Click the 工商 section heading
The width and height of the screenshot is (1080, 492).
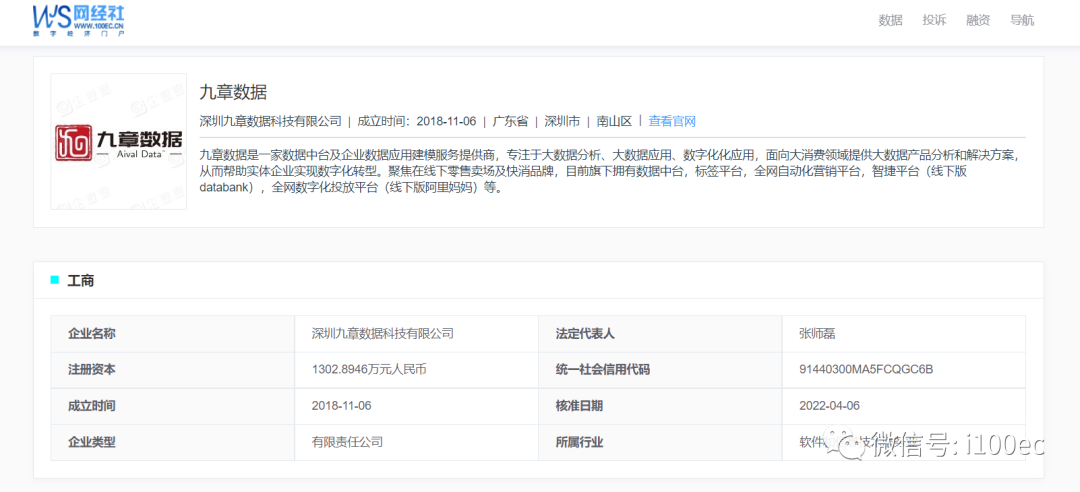point(81,280)
